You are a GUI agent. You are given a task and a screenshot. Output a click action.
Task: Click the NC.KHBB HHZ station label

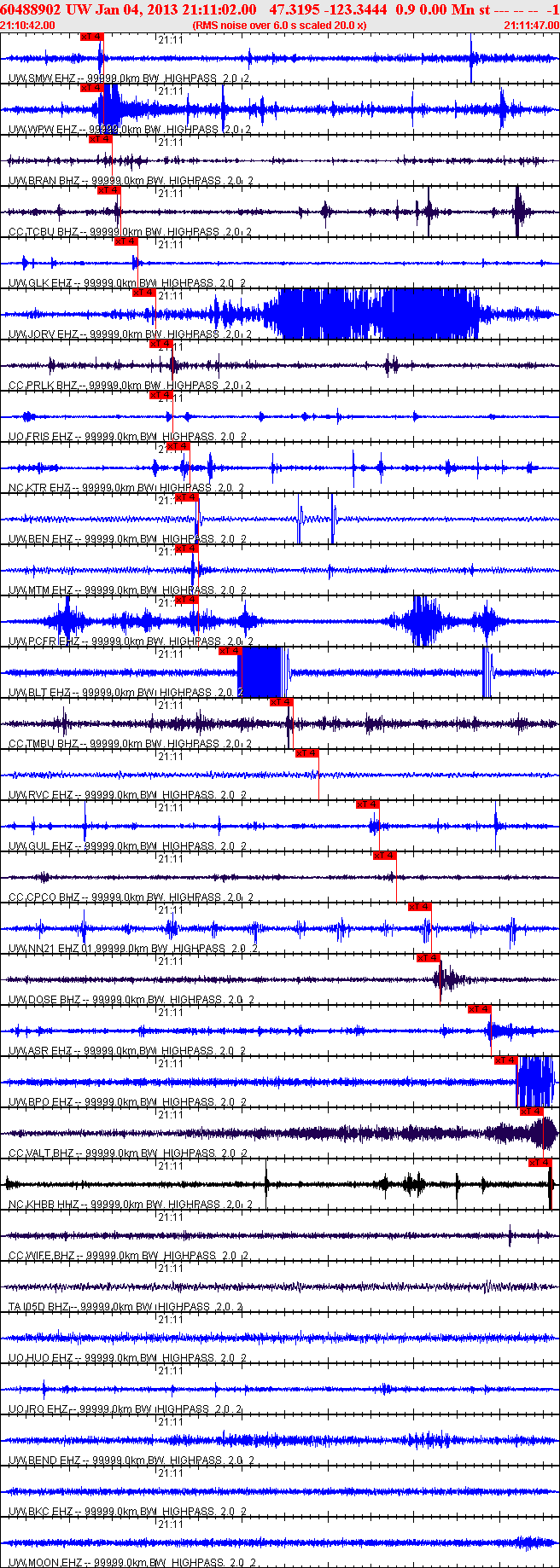[x=44, y=1205]
